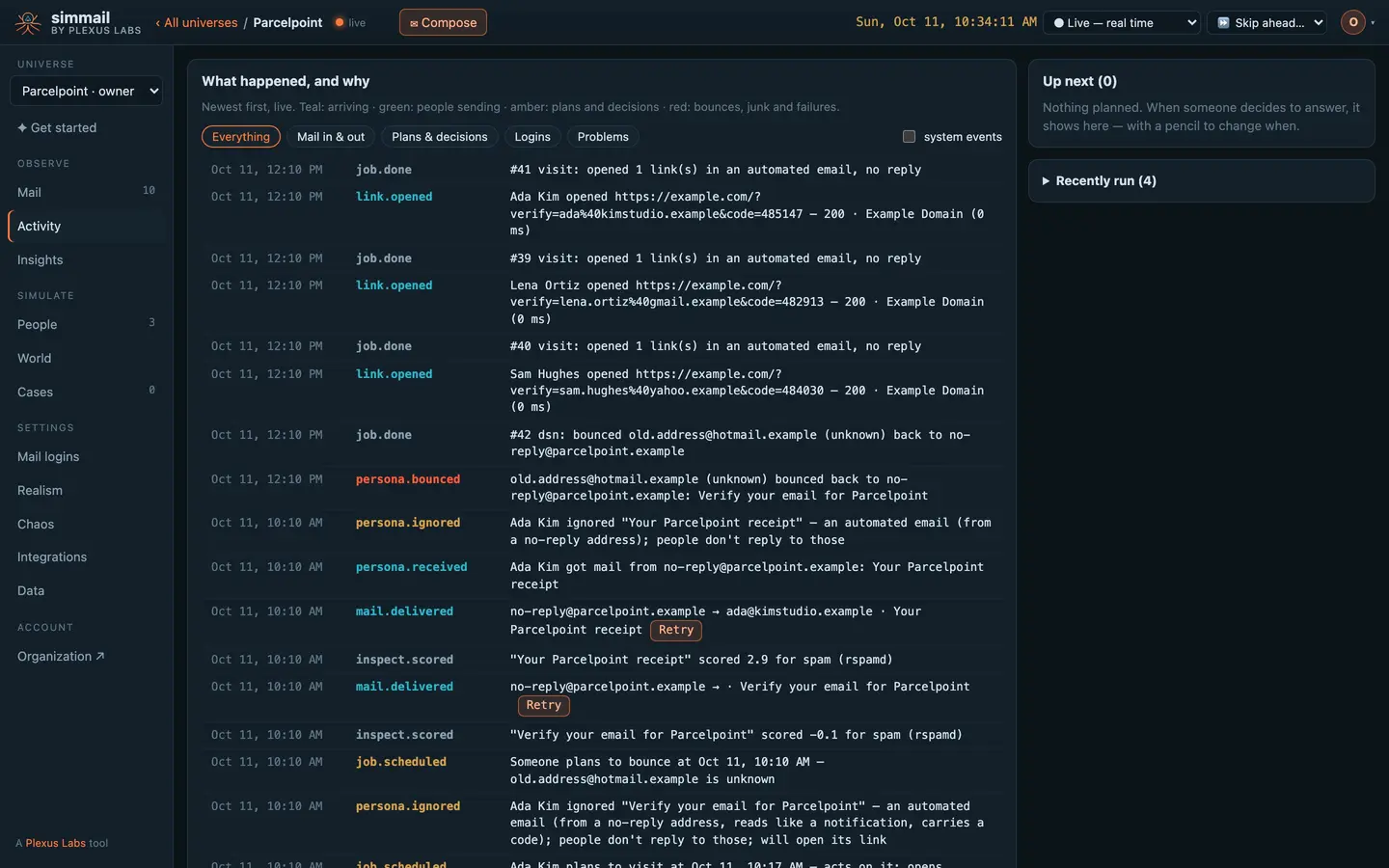Select the Problems filter

(603, 137)
